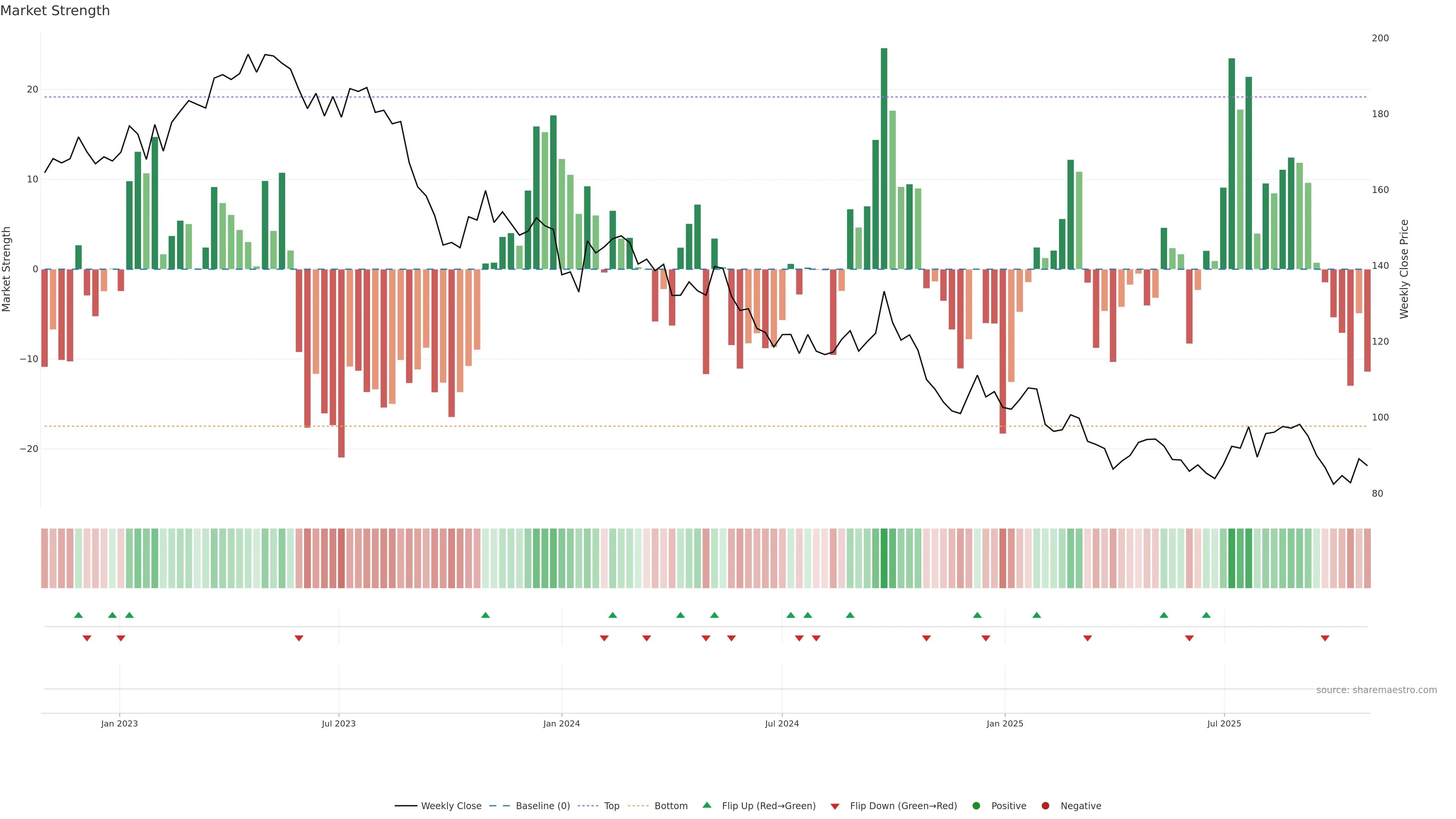The image size is (1456, 819).
Task: Open the source: sharemaestro.com text
Action: coord(1376,690)
